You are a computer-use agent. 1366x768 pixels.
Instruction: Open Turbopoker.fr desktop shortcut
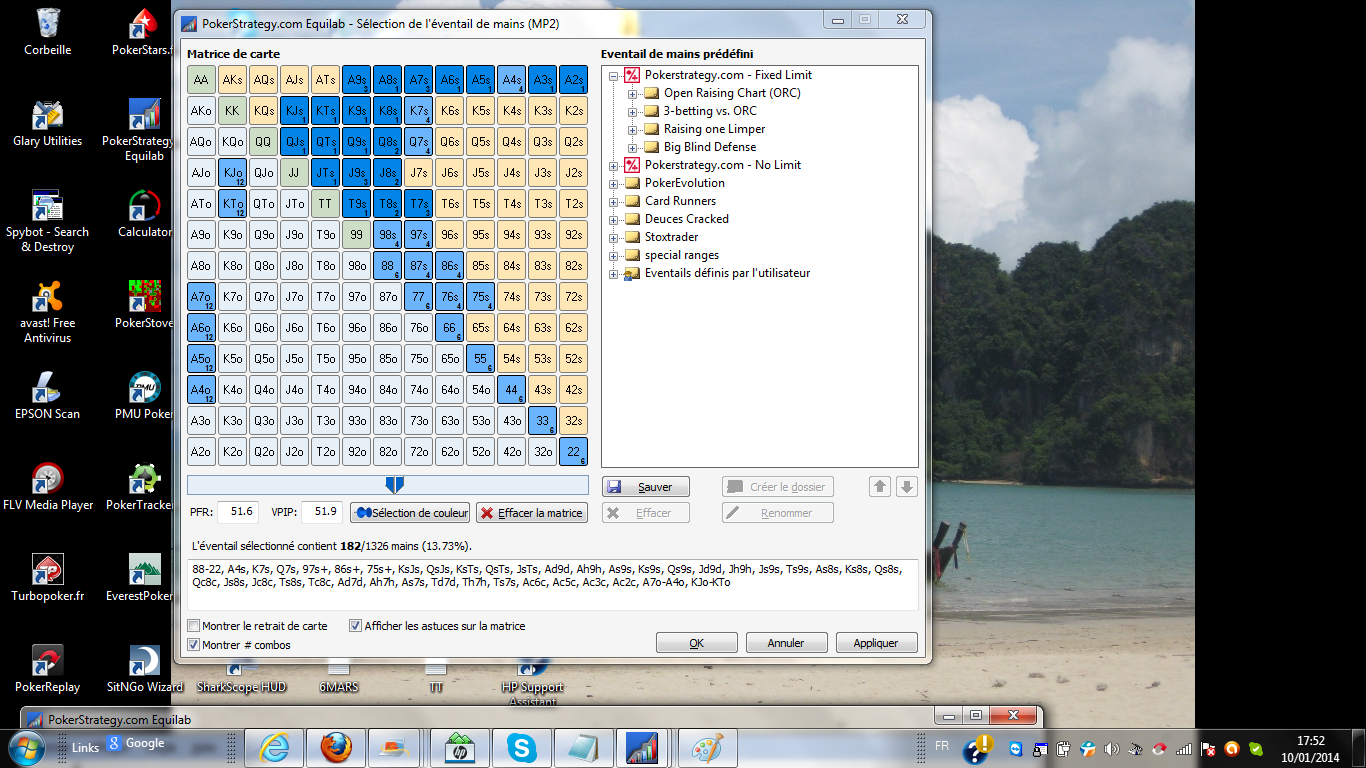click(x=47, y=577)
